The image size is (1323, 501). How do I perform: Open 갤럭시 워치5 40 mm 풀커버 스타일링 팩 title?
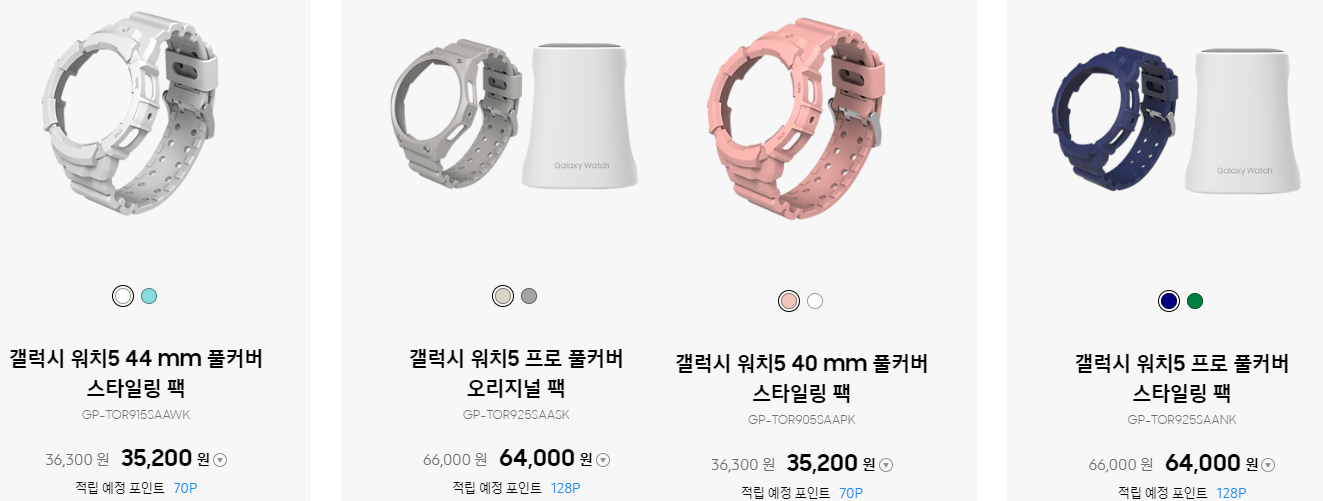click(x=802, y=376)
